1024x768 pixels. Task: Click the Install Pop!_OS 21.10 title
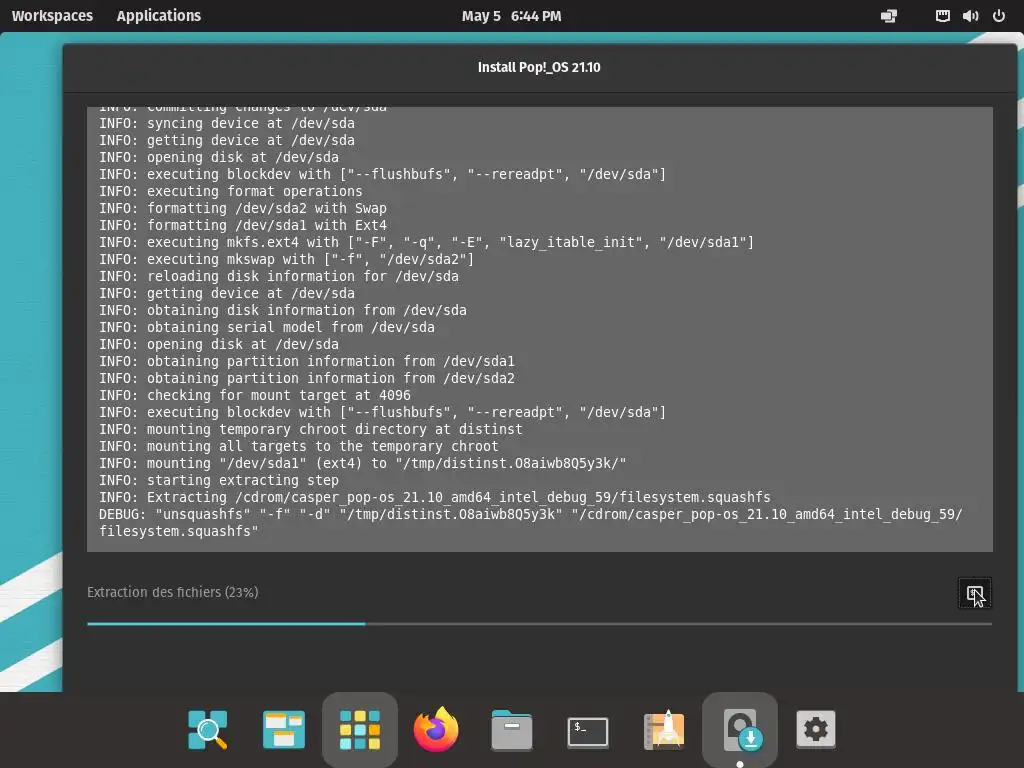[x=539, y=67]
